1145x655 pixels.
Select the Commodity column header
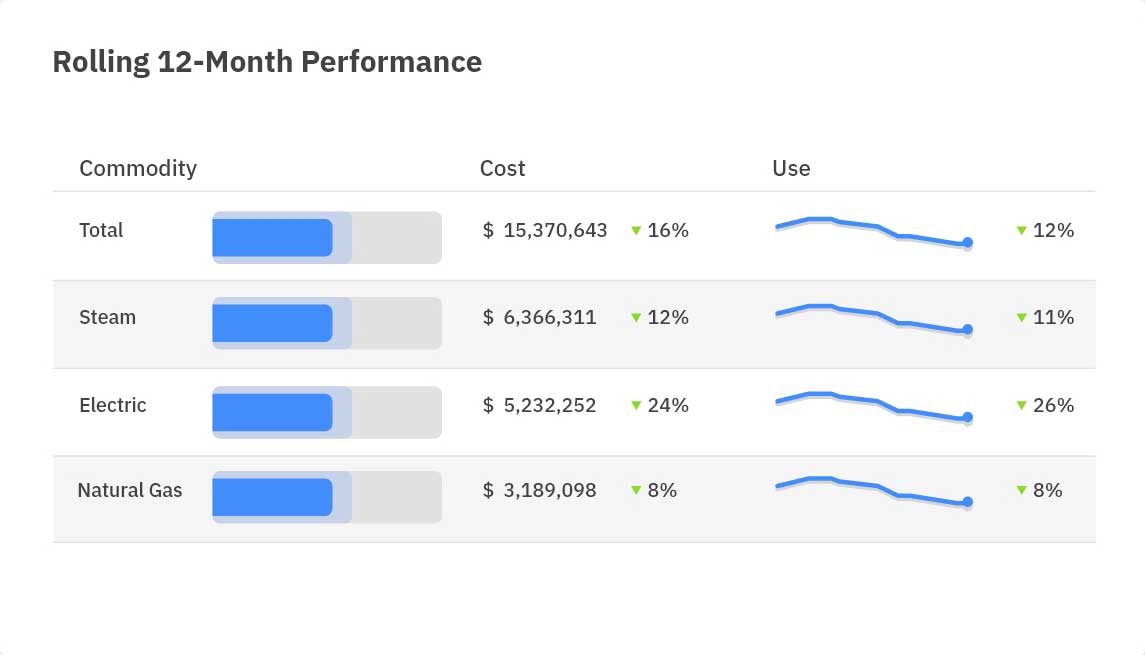138,168
